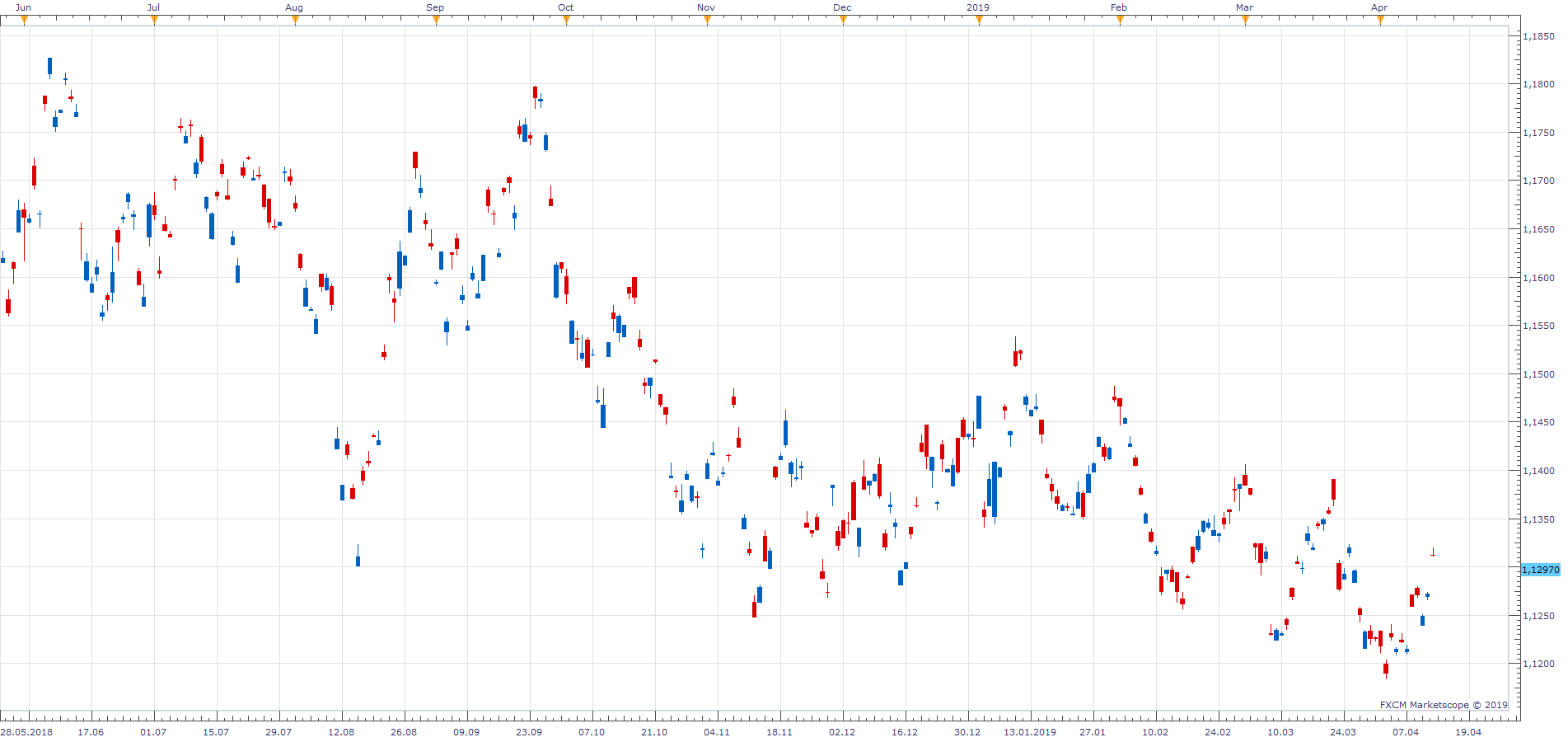1568x742 pixels.
Task: Click the 16.12 date axis label
Action: 905,732
